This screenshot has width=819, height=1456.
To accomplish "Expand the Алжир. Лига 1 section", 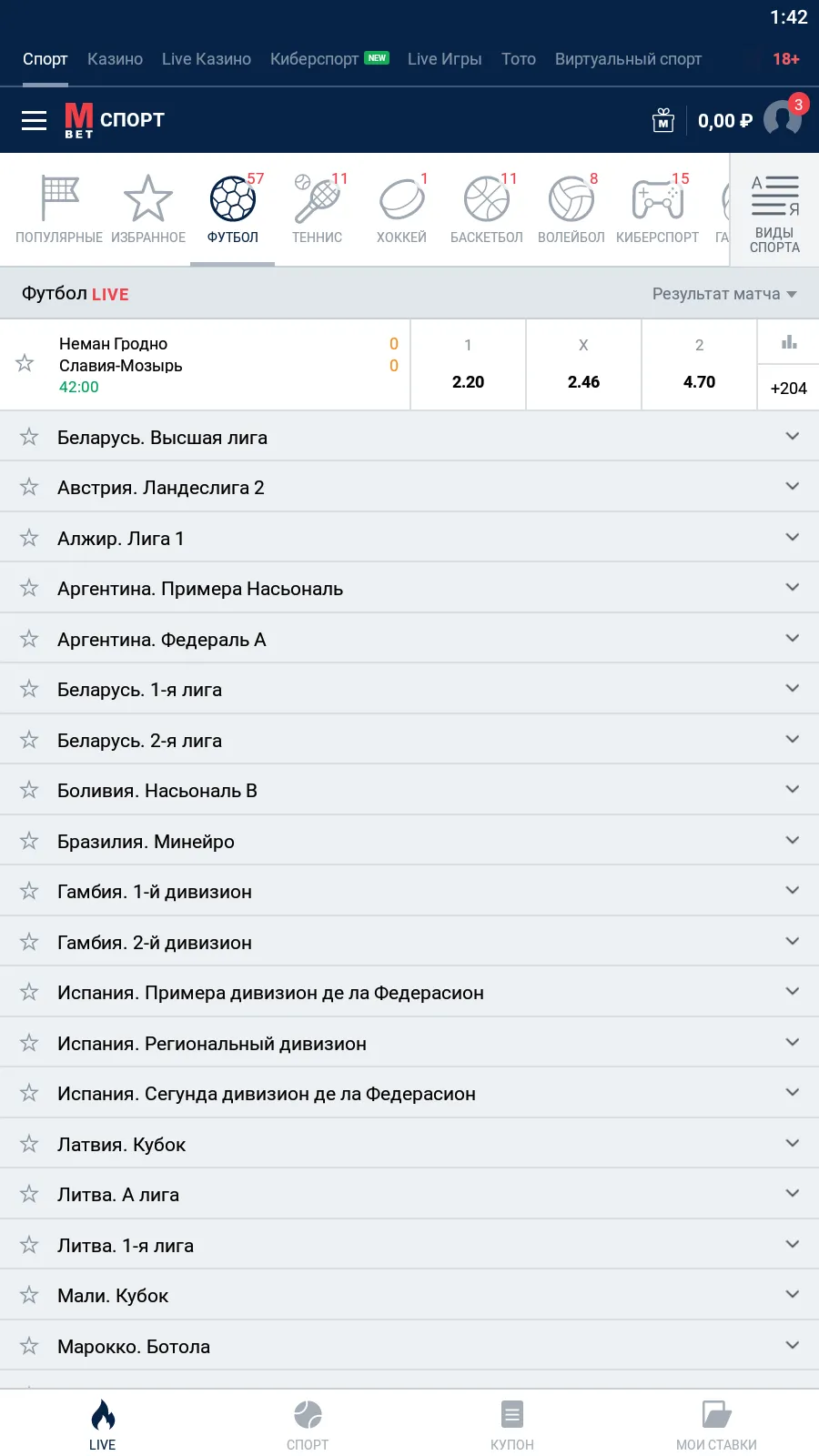I will click(792, 538).
